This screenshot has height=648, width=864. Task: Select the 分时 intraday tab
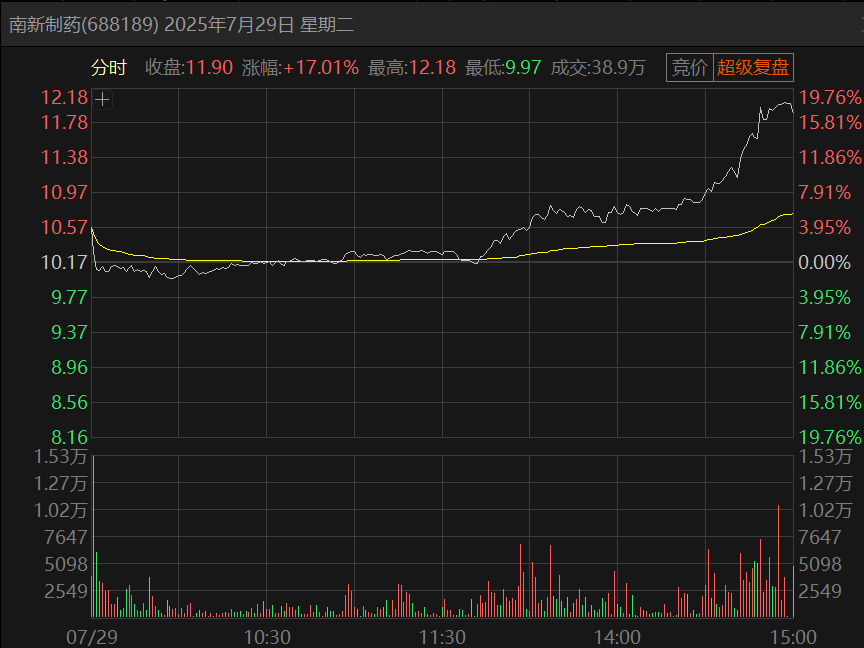[109, 68]
